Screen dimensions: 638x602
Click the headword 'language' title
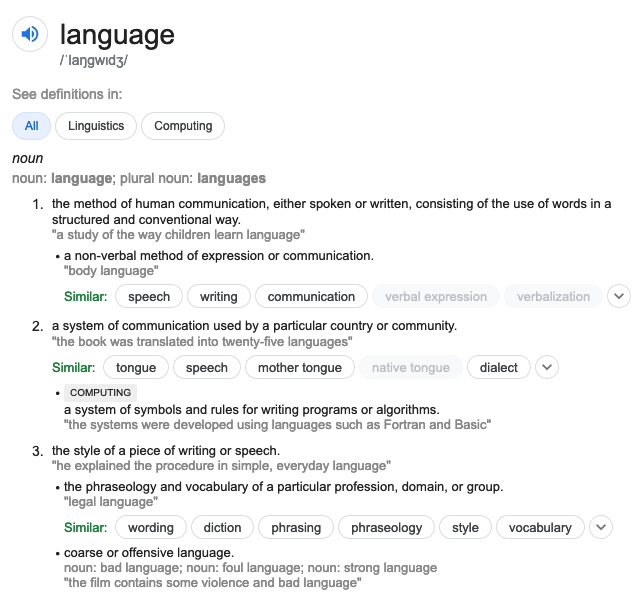tap(117, 35)
